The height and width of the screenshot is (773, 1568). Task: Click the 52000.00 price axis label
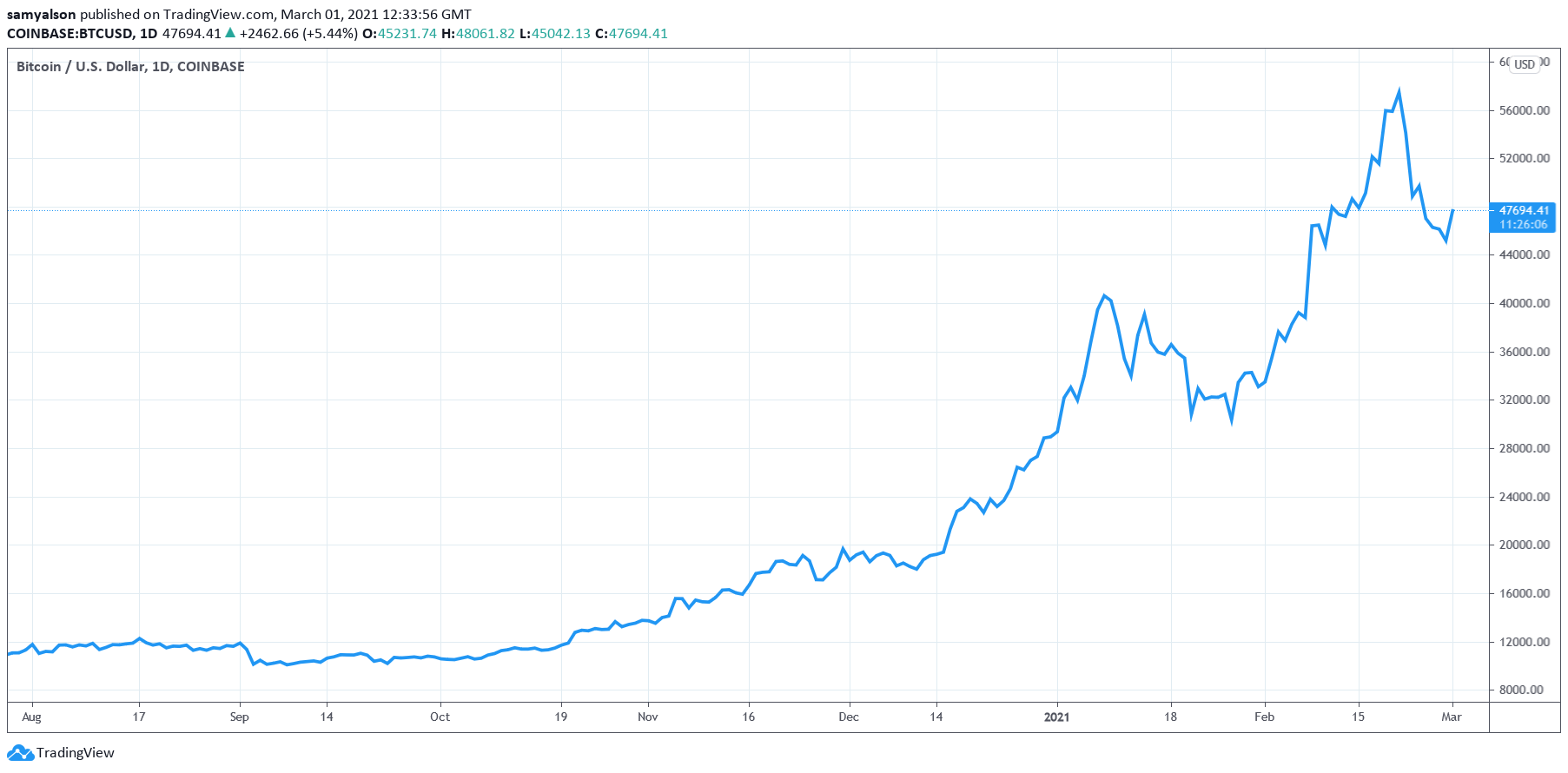tap(1525, 158)
